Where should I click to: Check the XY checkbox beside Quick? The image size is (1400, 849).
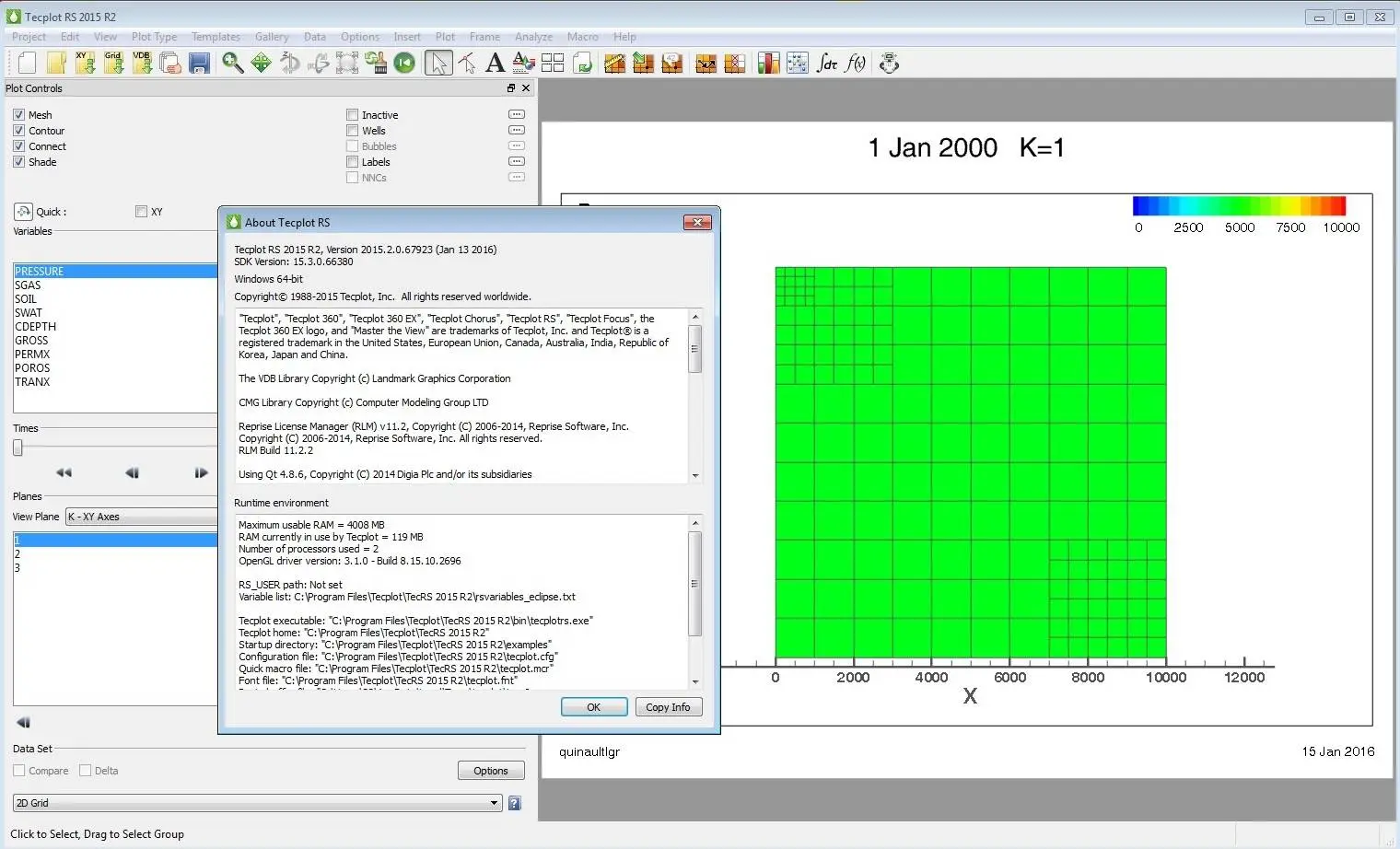click(141, 212)
